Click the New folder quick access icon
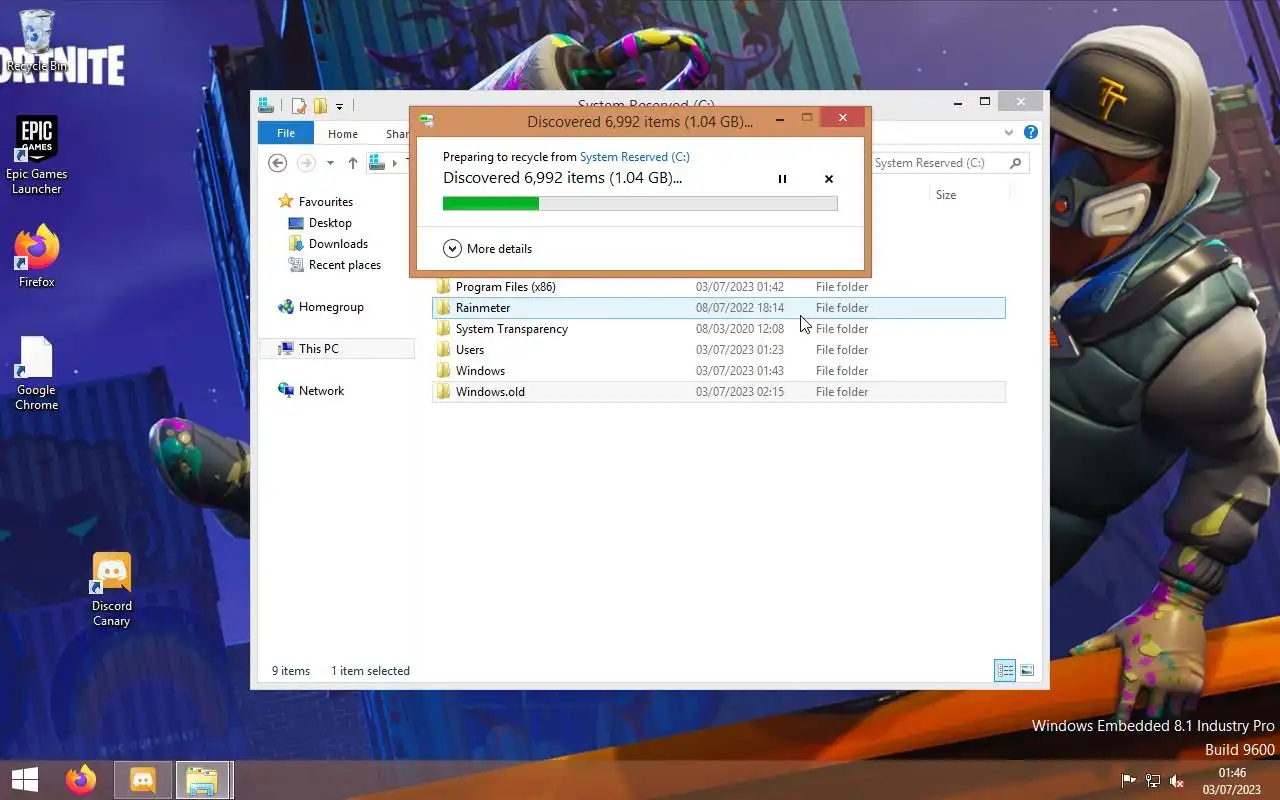The image size is (1280, 800). click(x=320, y=105)
